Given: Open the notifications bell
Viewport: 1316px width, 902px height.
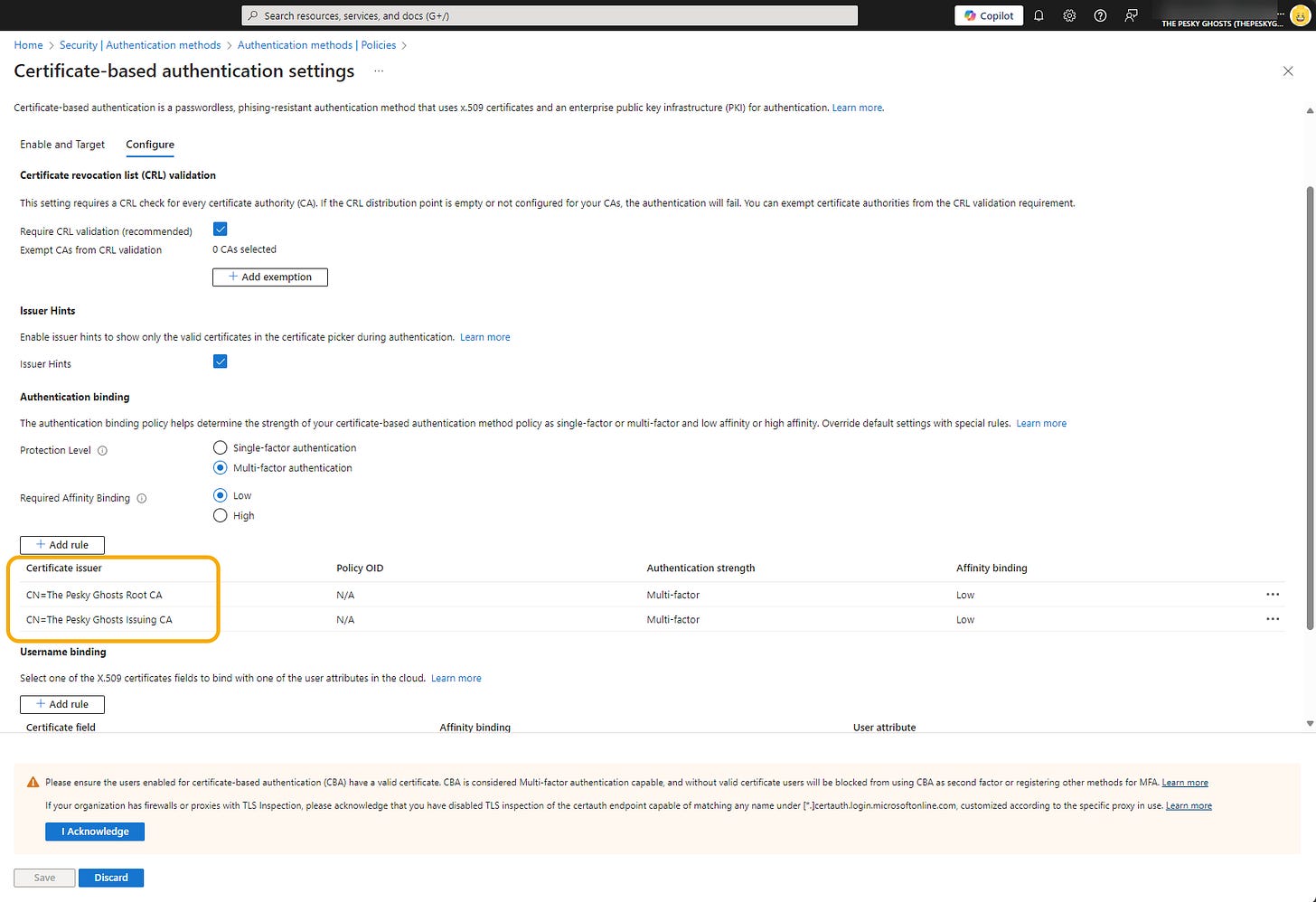Looking at the screenshot, I should click(1039, 15).
